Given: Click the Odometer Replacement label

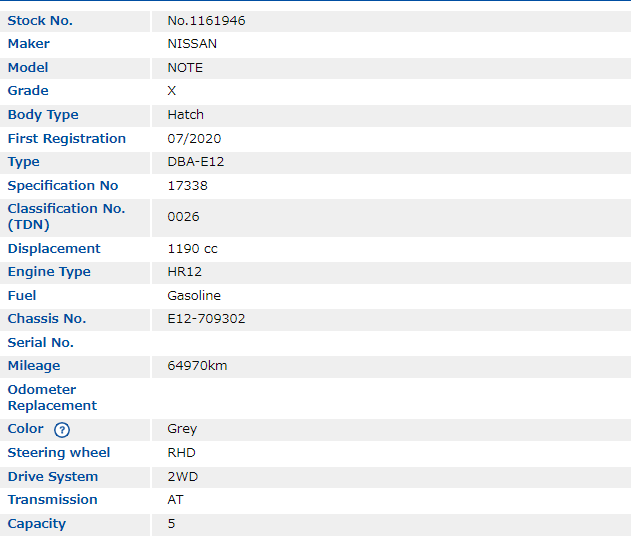Looking at the screenshot, I should pyautogui.click(x=52, y=398).
